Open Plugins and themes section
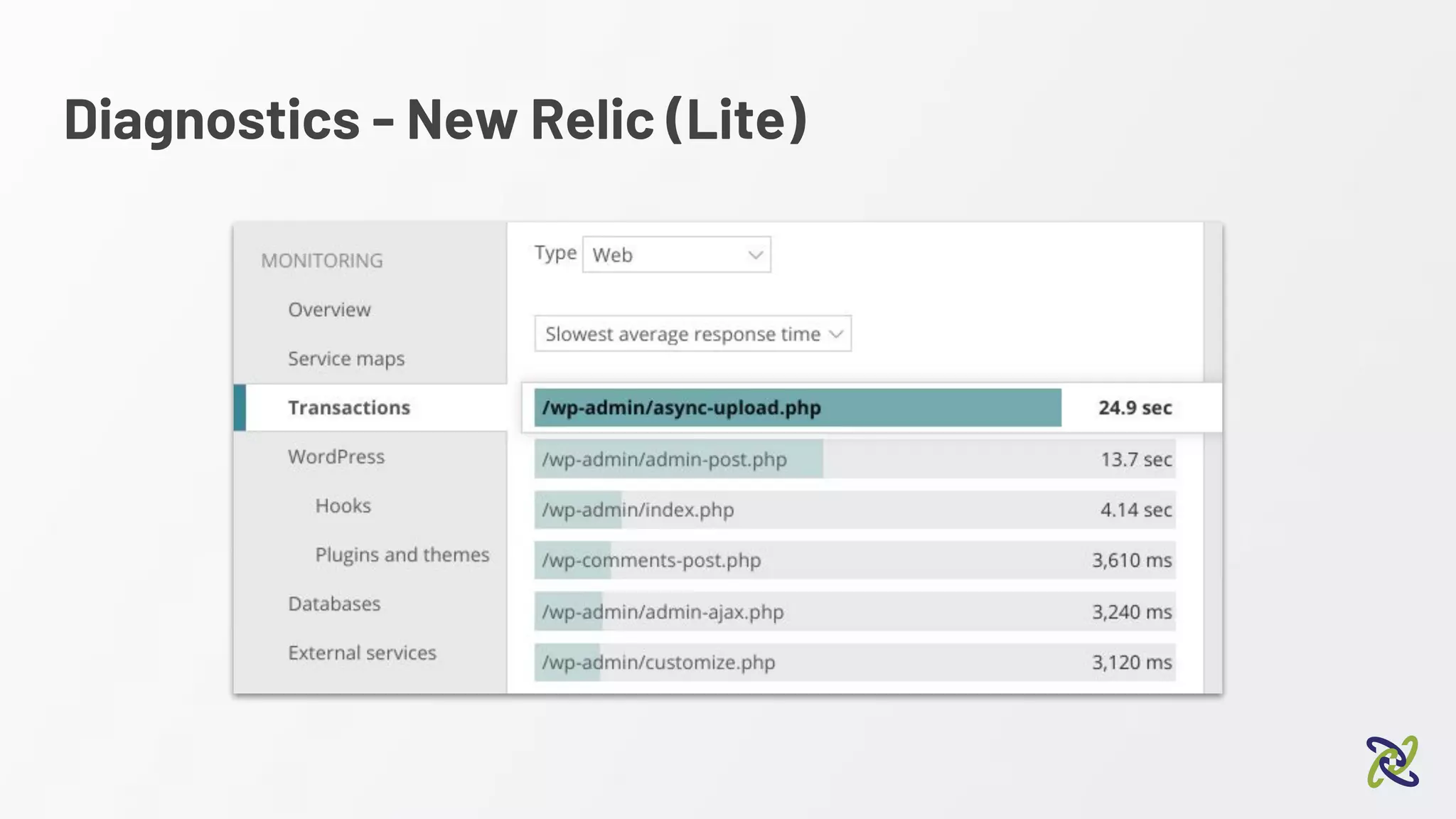Image resolution: width=1456 pixels, height=819 pixels. (402, 555)
